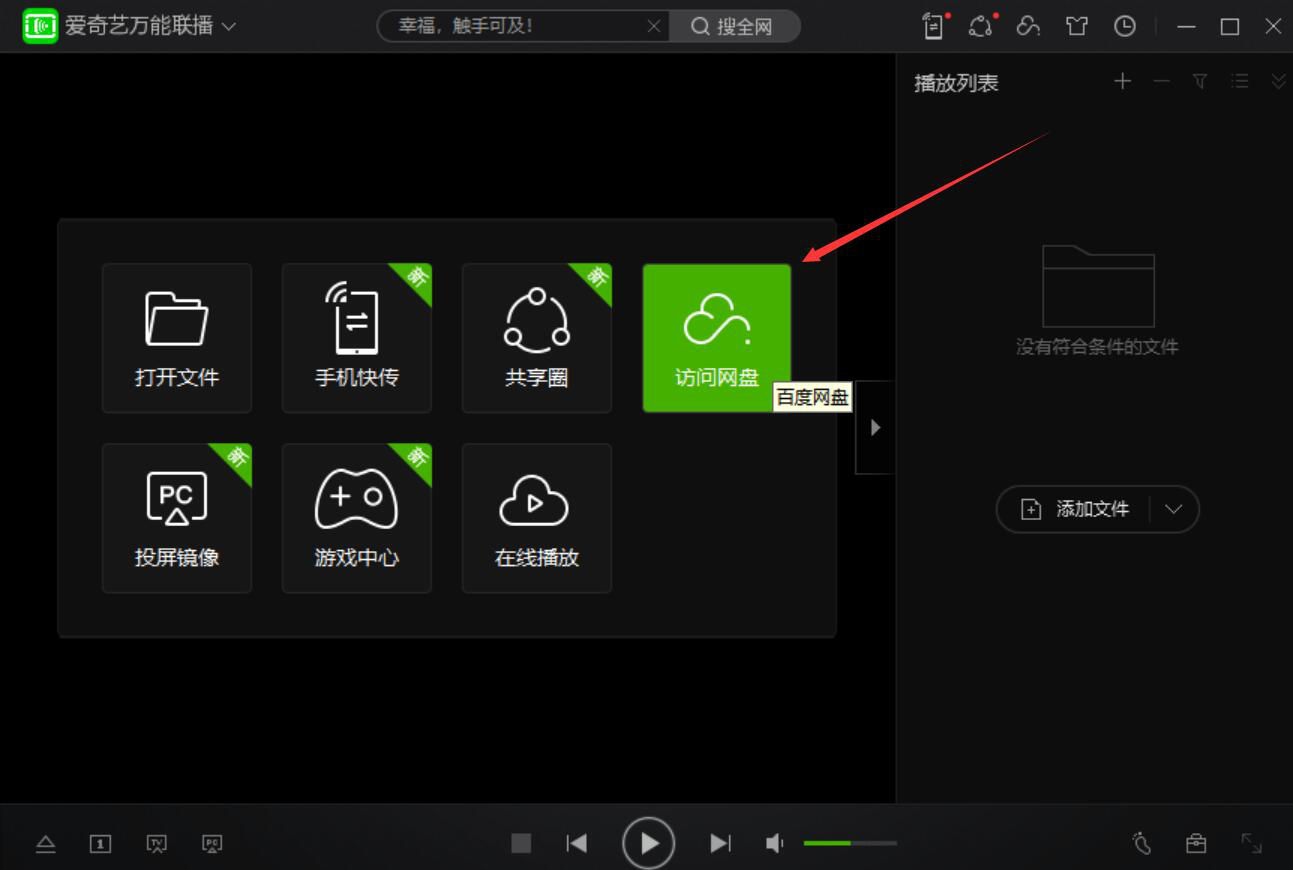Expand the 爱奇艺万能联播 main menu dropdown
Screen dimensions: 1293x870
coord(229,27)
